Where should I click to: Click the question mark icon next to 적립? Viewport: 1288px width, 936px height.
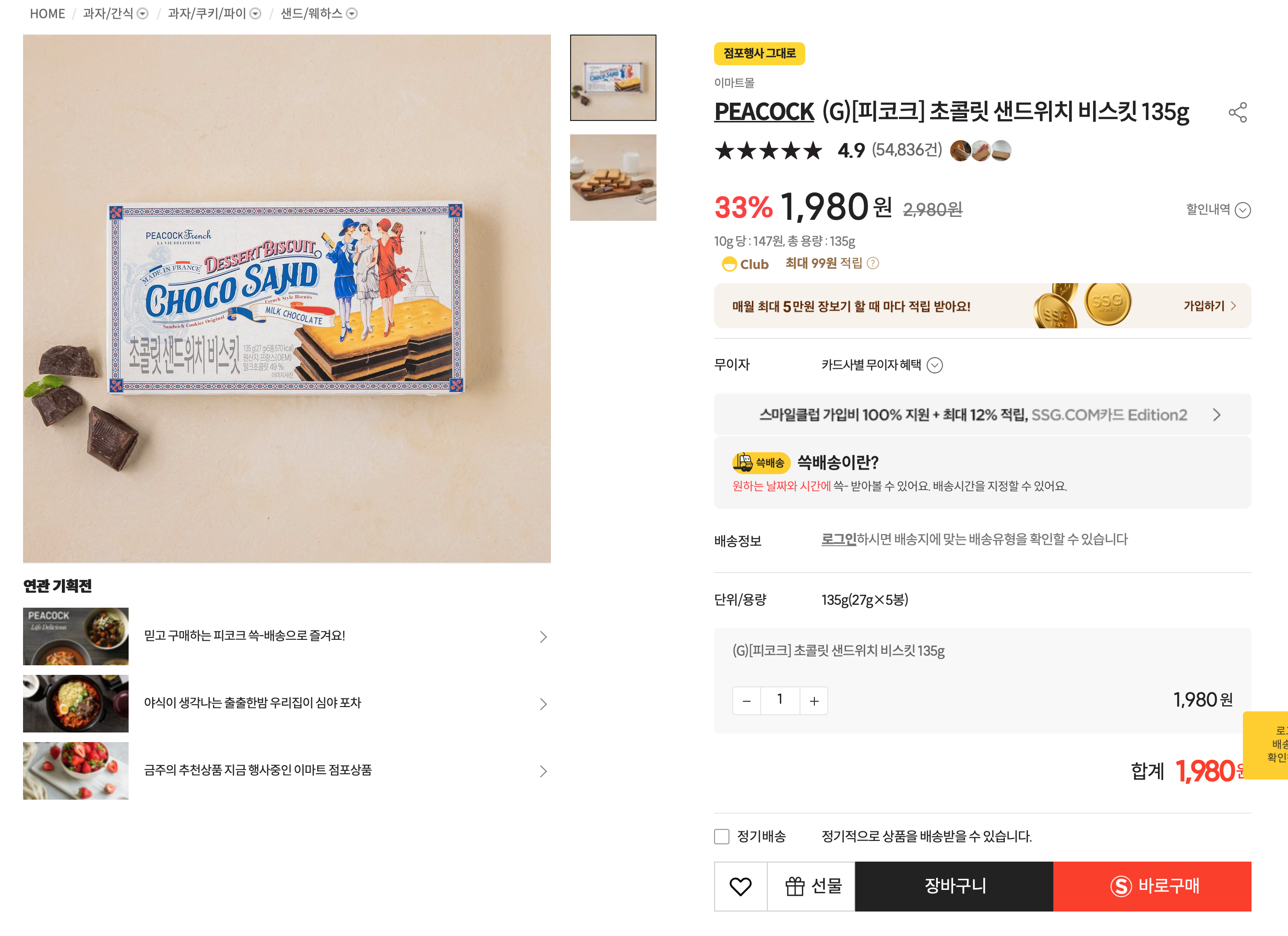(x=873, y=263)
